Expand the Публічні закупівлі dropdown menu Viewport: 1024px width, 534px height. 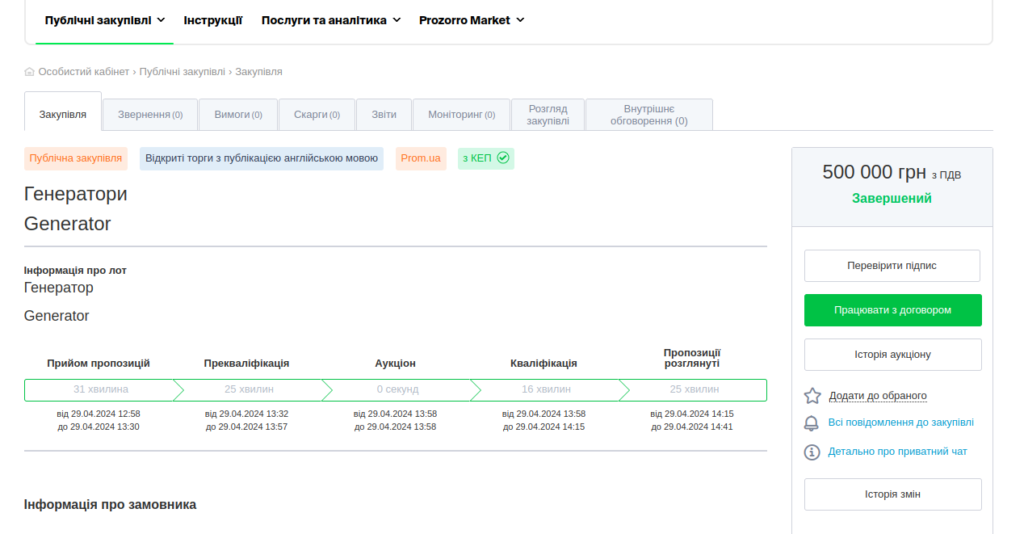105,20
